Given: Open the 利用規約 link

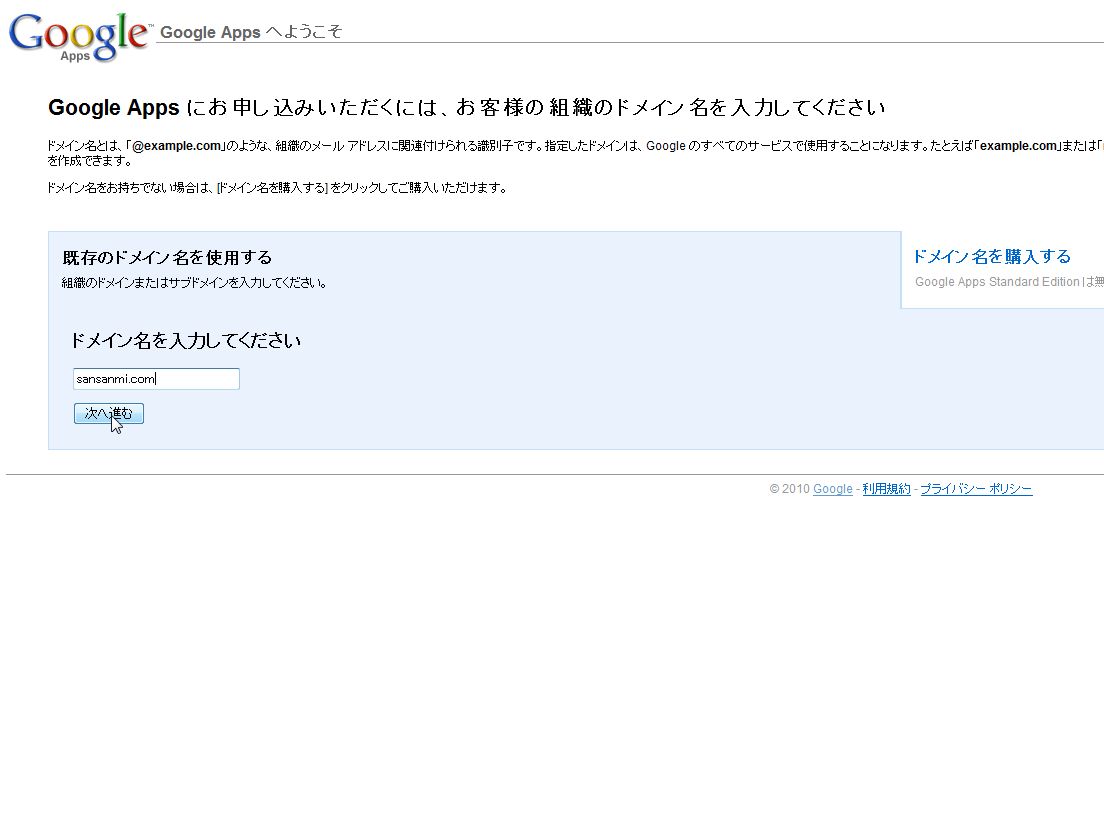Looking at the screenshot, I should pyautogui.click(x=886, y=489).
